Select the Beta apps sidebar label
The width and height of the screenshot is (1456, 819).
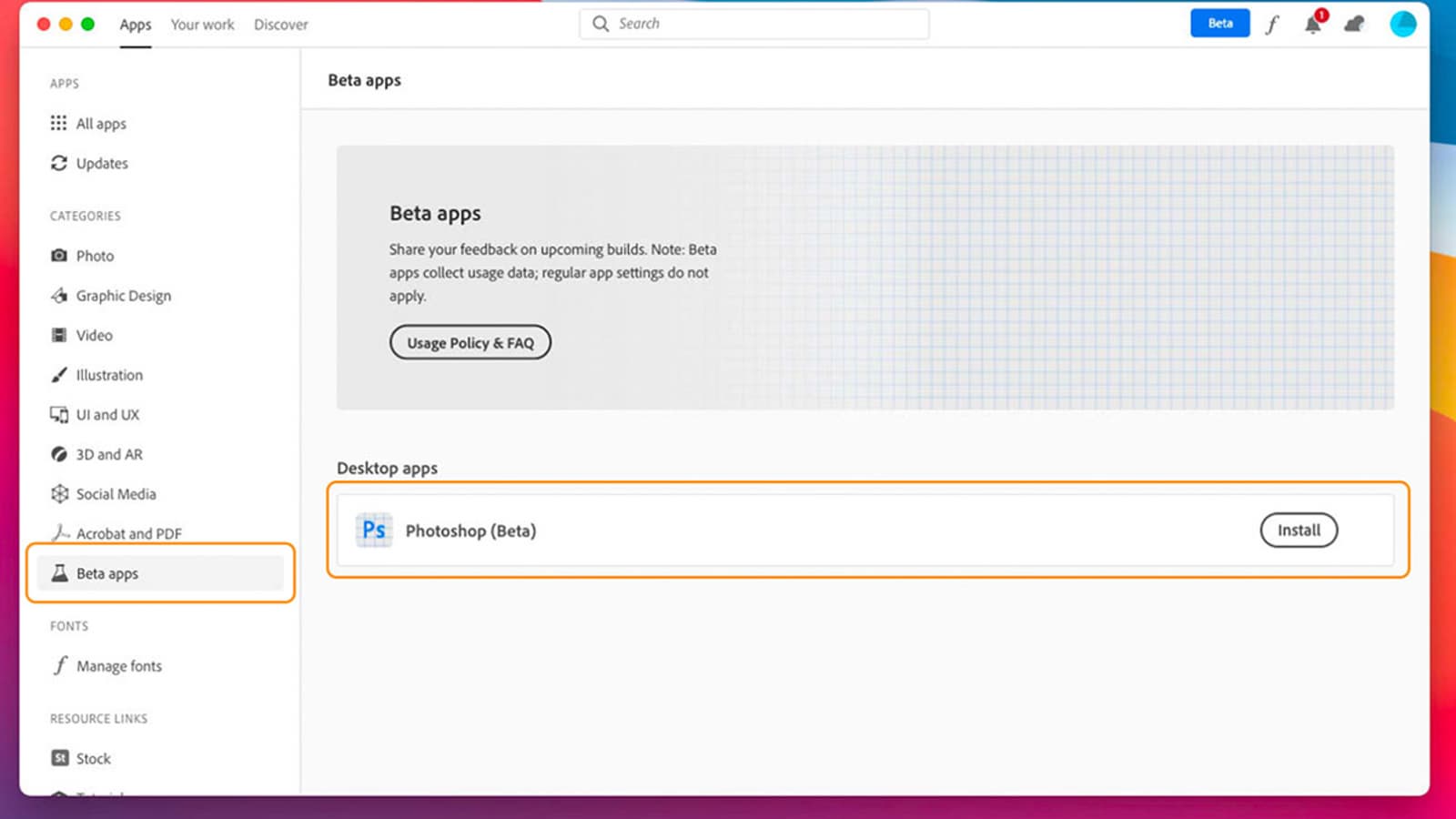[x=107, y=574]
